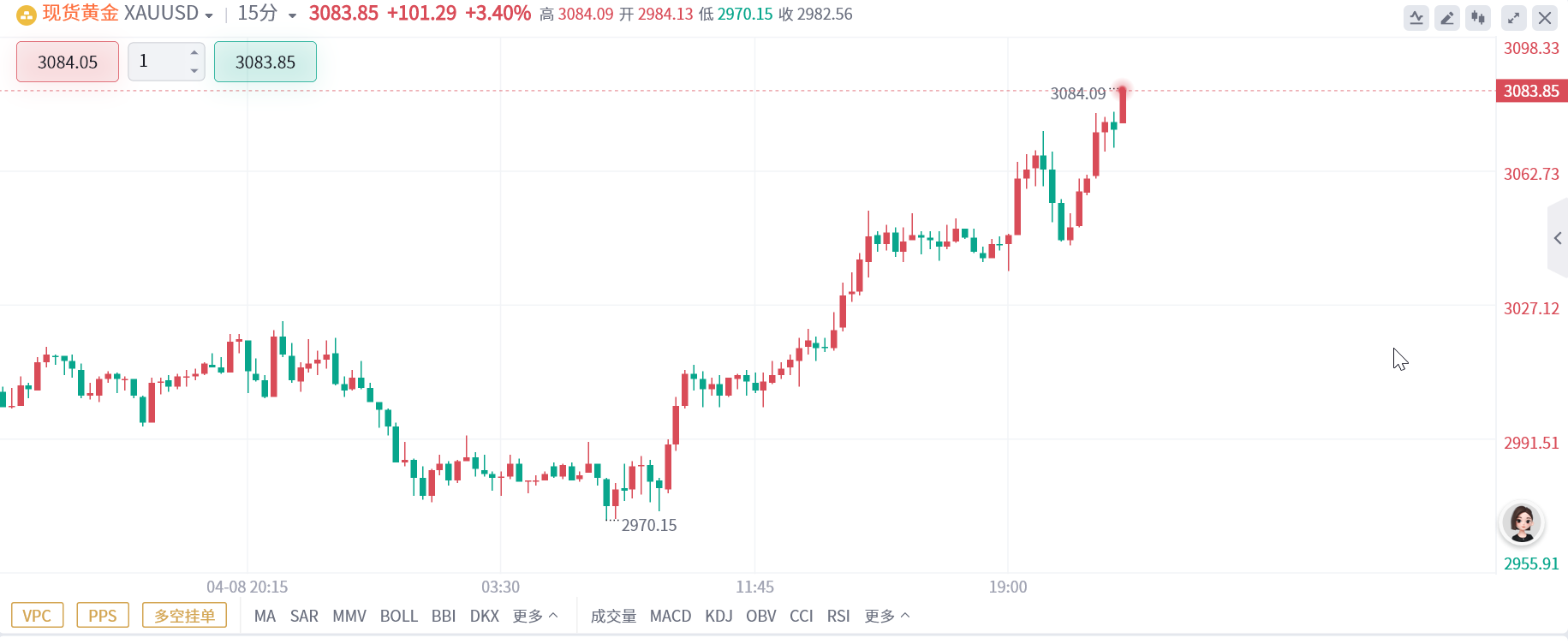Select the pencil drawing tool icon

[x=1447, y=18]
